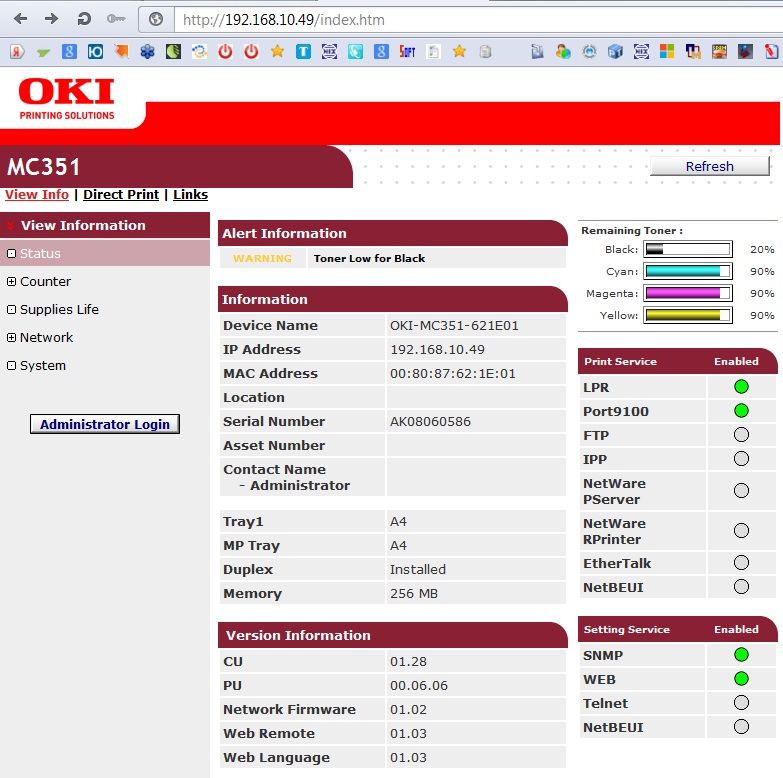Image resolution: width=783 pixels, height=778 pixels.
Task: Click the MAC address '00:80:87:62:1E:01'
Action: pos(453,374)
